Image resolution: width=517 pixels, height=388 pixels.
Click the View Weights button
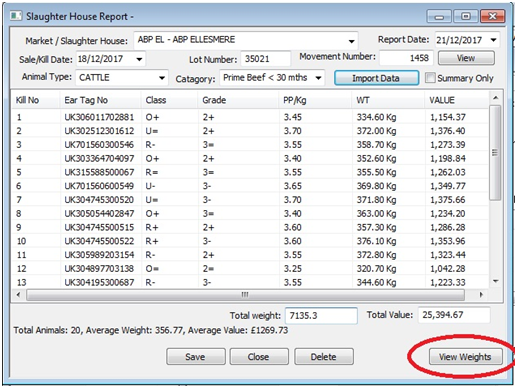[465, 357]
